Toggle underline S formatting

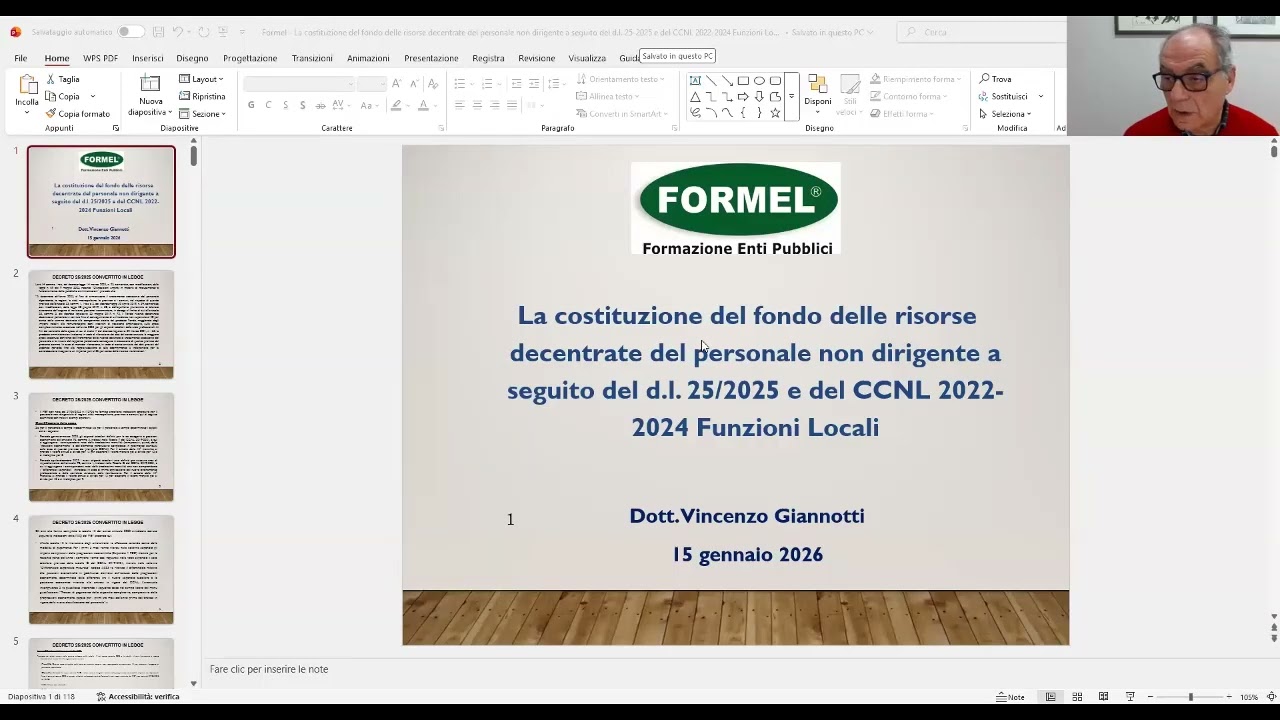(285, 105)
